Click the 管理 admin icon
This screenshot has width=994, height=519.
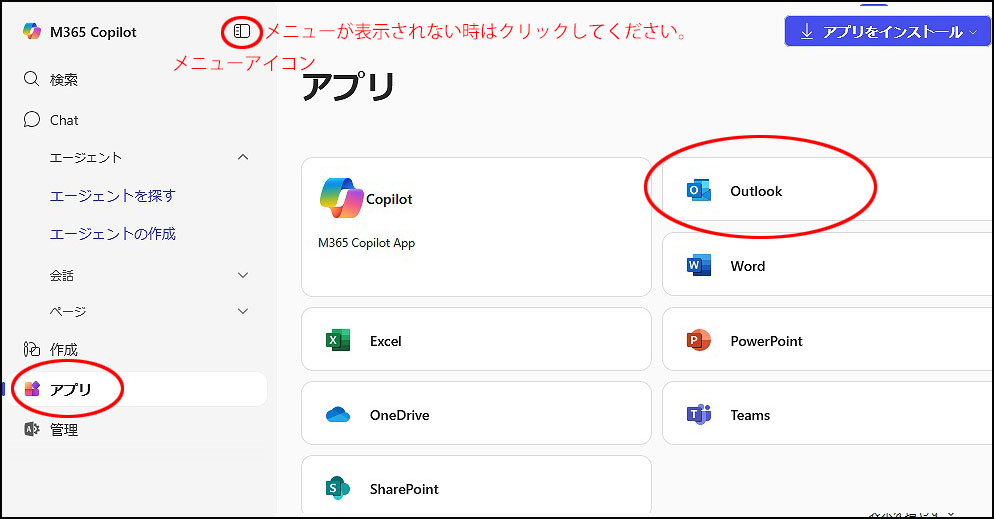[x=32, y=429]
